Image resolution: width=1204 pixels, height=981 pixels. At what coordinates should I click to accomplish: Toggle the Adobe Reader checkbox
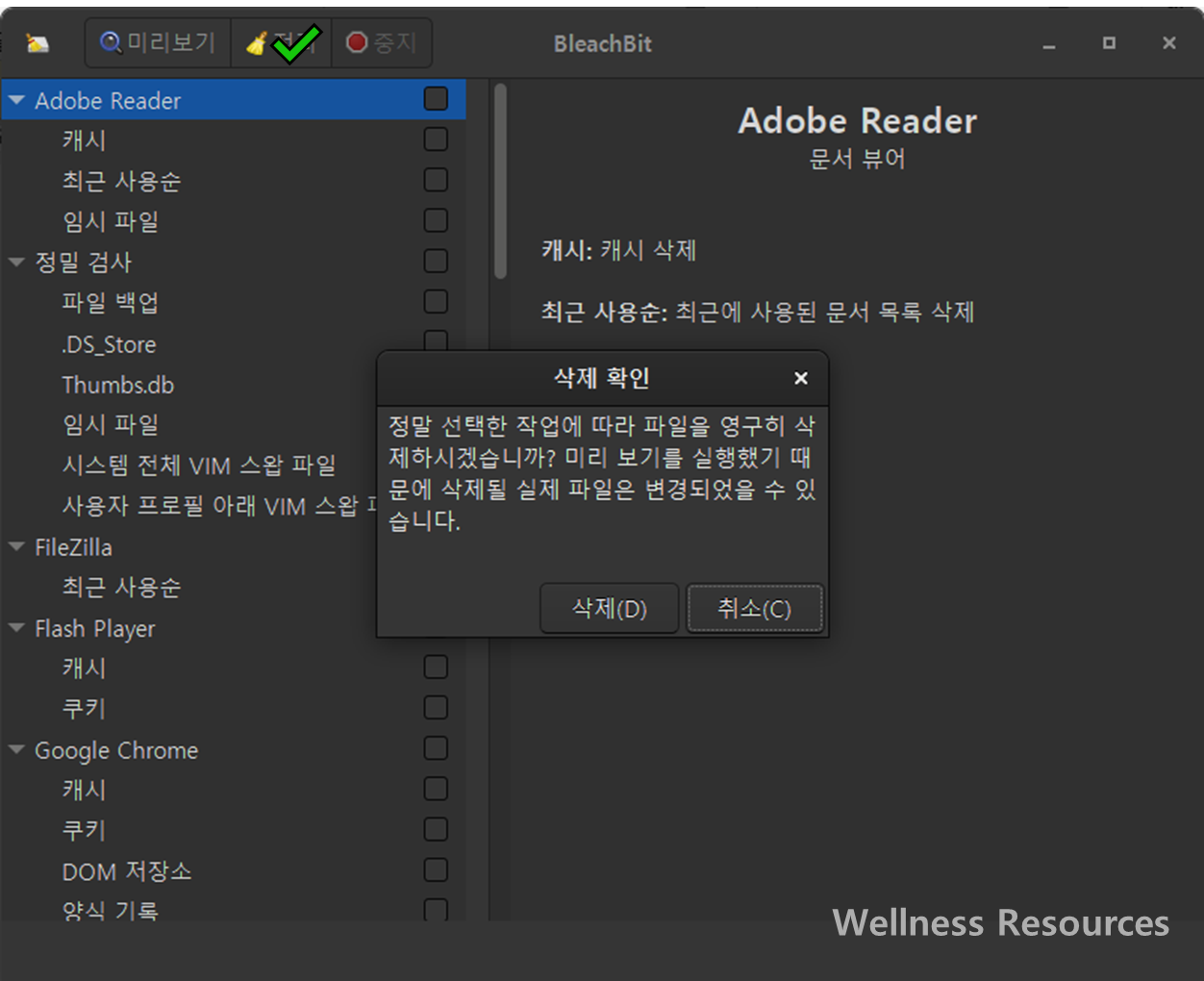436,99
